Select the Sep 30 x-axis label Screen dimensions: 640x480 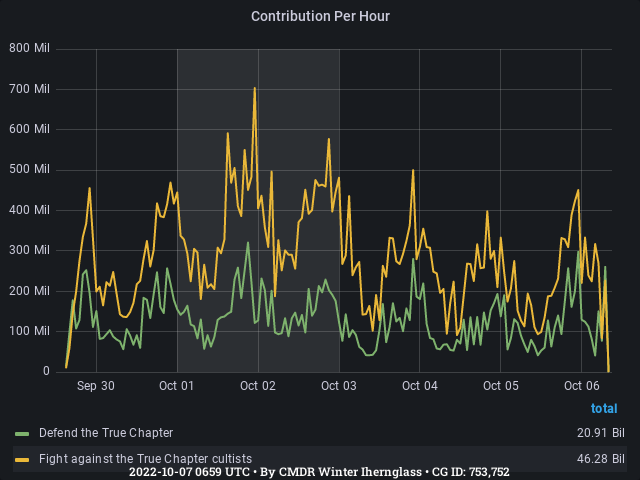coord(96,385)
